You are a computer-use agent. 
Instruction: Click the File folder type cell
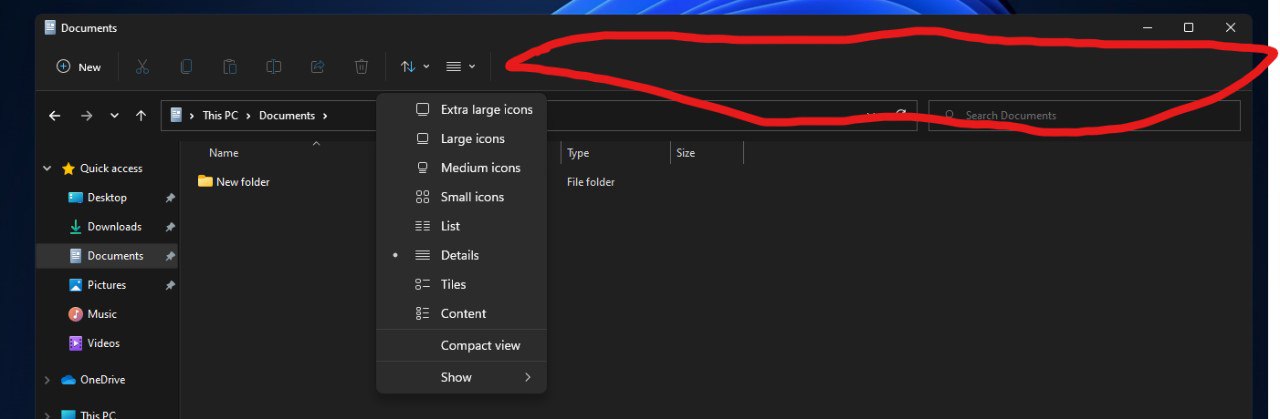(x=591, y=182)
